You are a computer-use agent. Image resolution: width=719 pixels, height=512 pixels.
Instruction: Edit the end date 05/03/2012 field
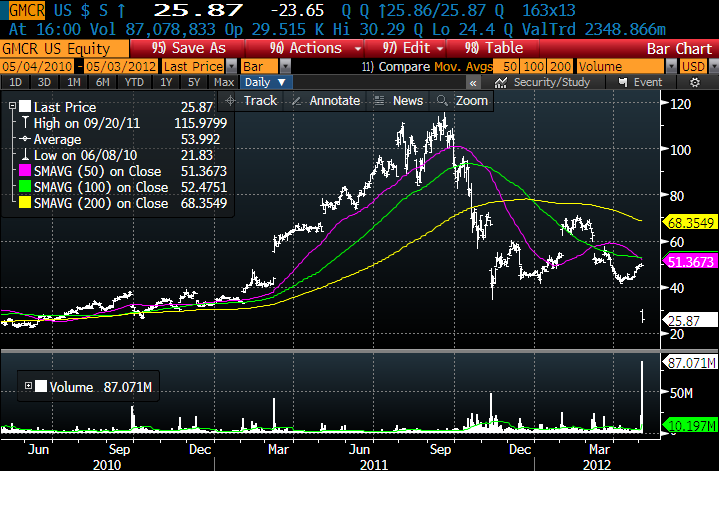(121, 66)
